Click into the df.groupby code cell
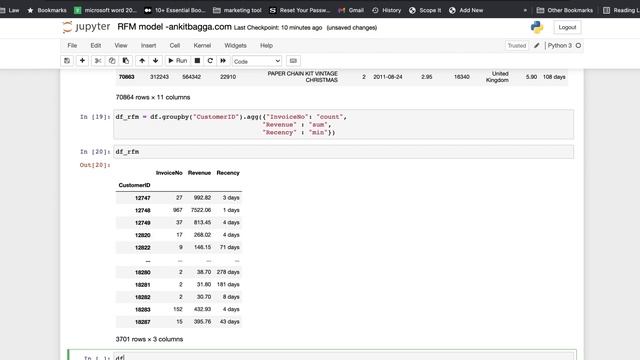 click(x=344, y=124)
